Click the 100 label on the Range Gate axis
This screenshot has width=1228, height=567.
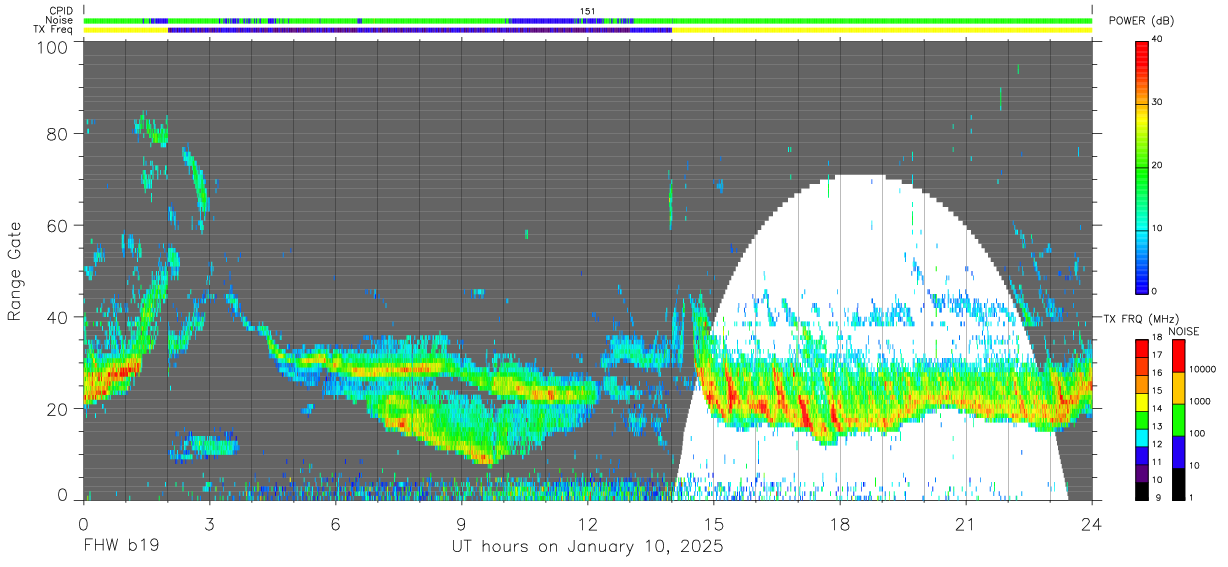[52, 47]
